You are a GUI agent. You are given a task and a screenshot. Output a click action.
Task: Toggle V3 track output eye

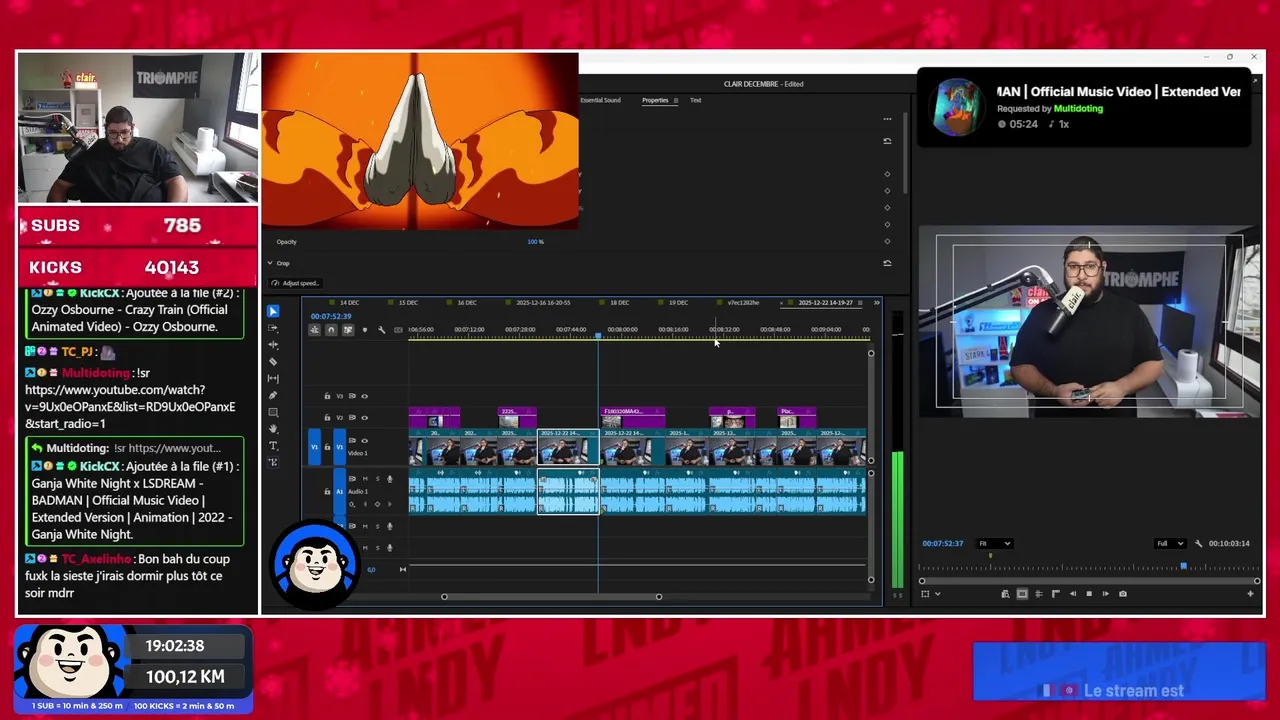coord(364,396)
